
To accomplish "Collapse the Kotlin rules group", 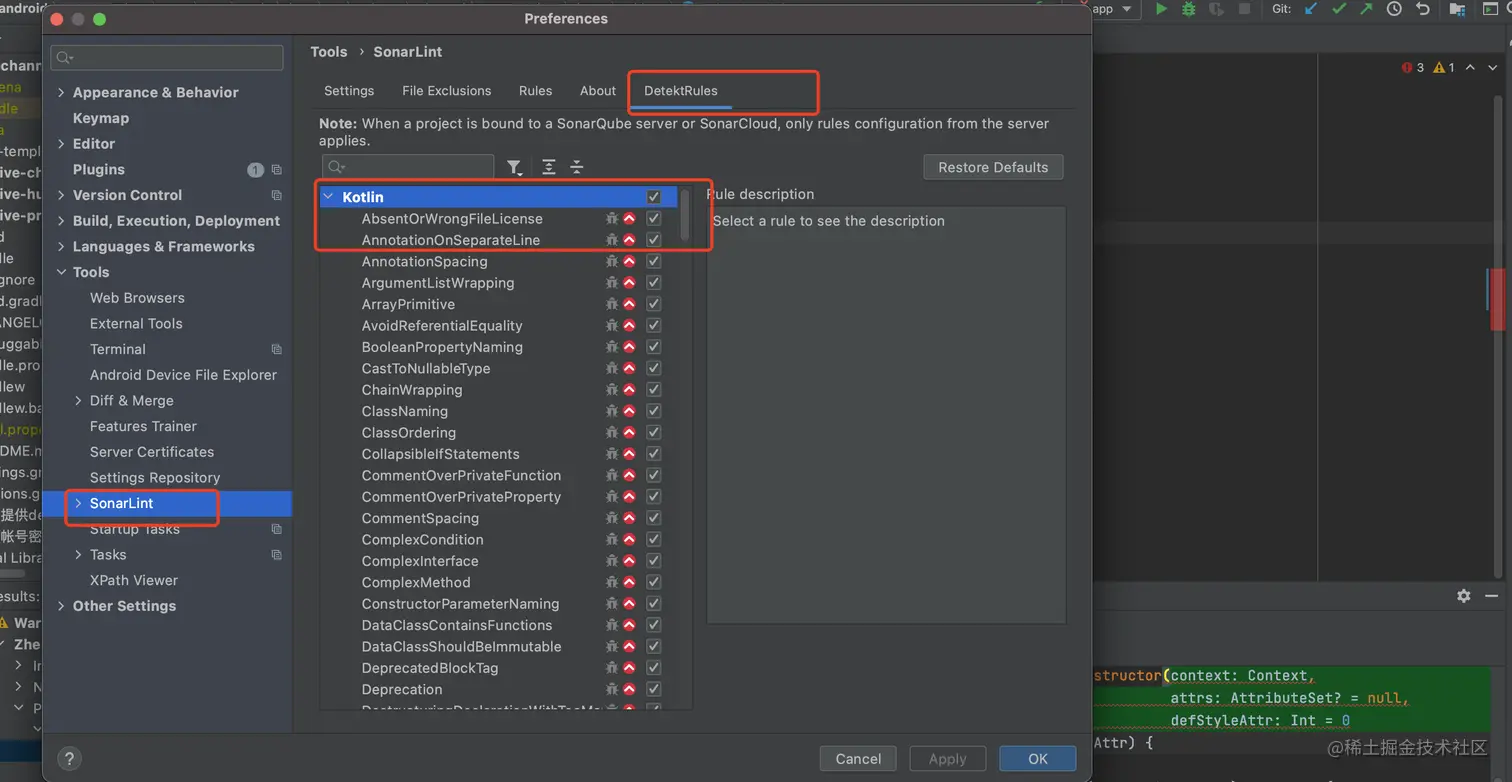I will (328, 197).
